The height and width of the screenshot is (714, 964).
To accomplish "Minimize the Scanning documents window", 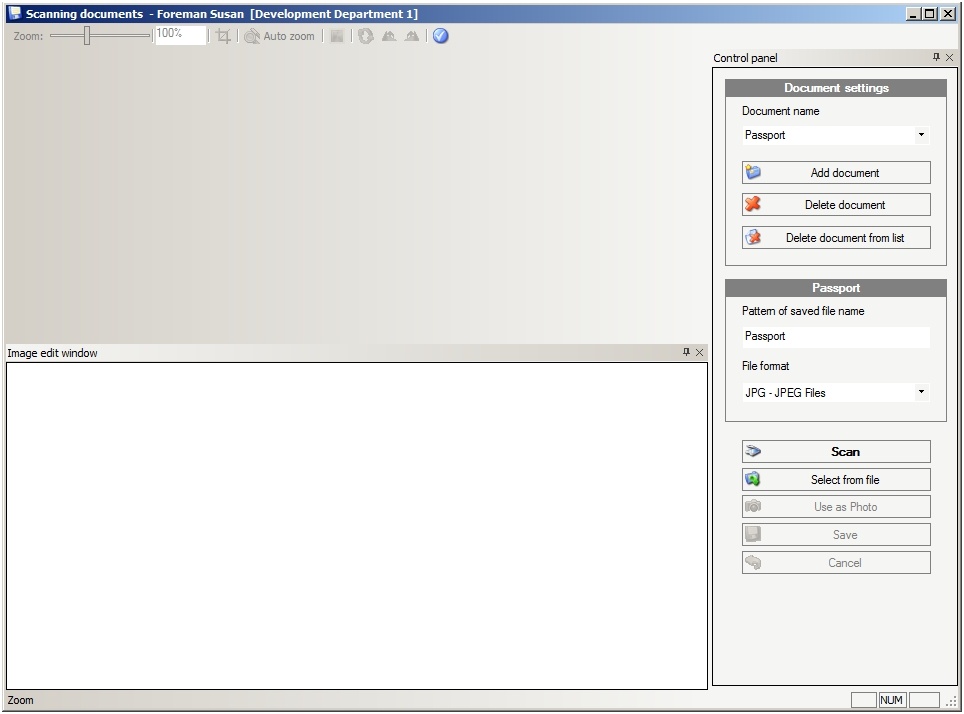I will point(914,14).
